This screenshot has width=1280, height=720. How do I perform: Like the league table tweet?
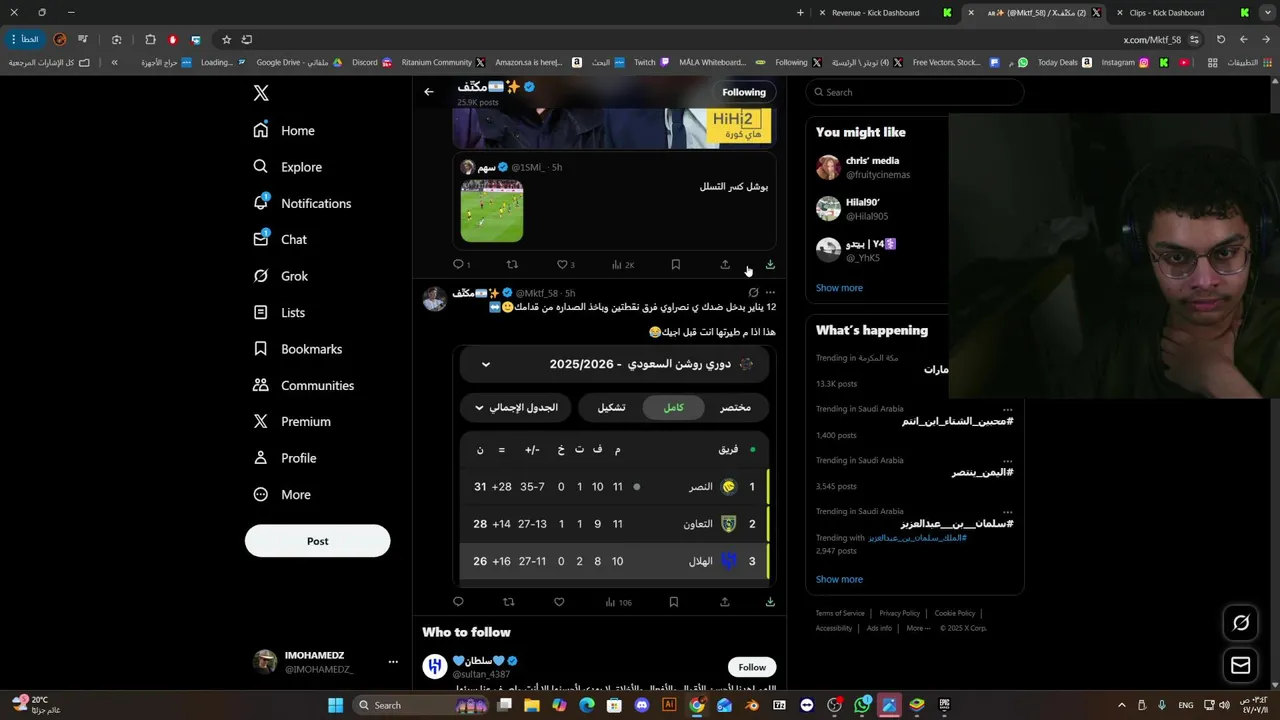click(559, 602)
